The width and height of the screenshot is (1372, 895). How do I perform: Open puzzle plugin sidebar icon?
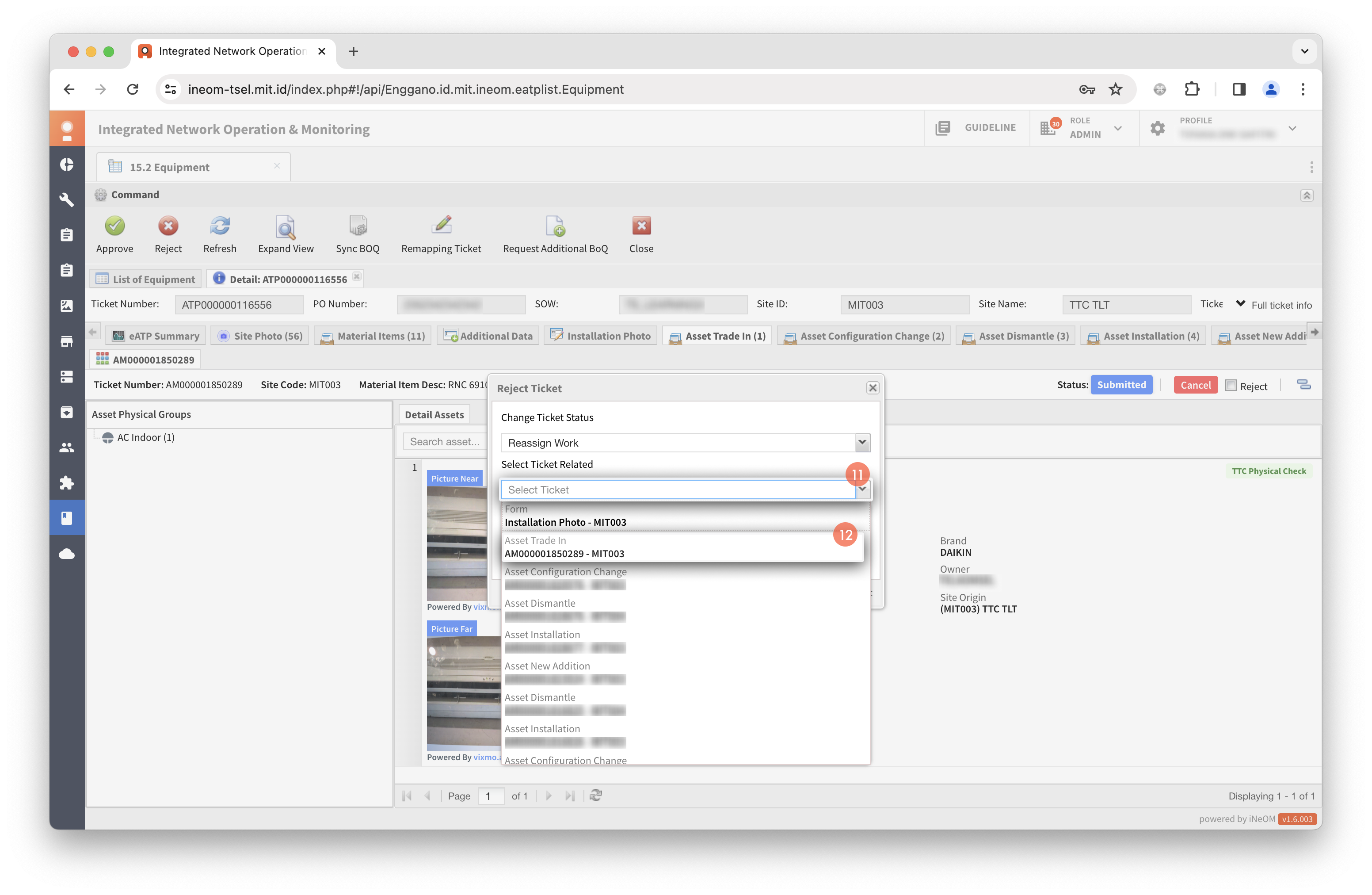[x=67, y=483]
